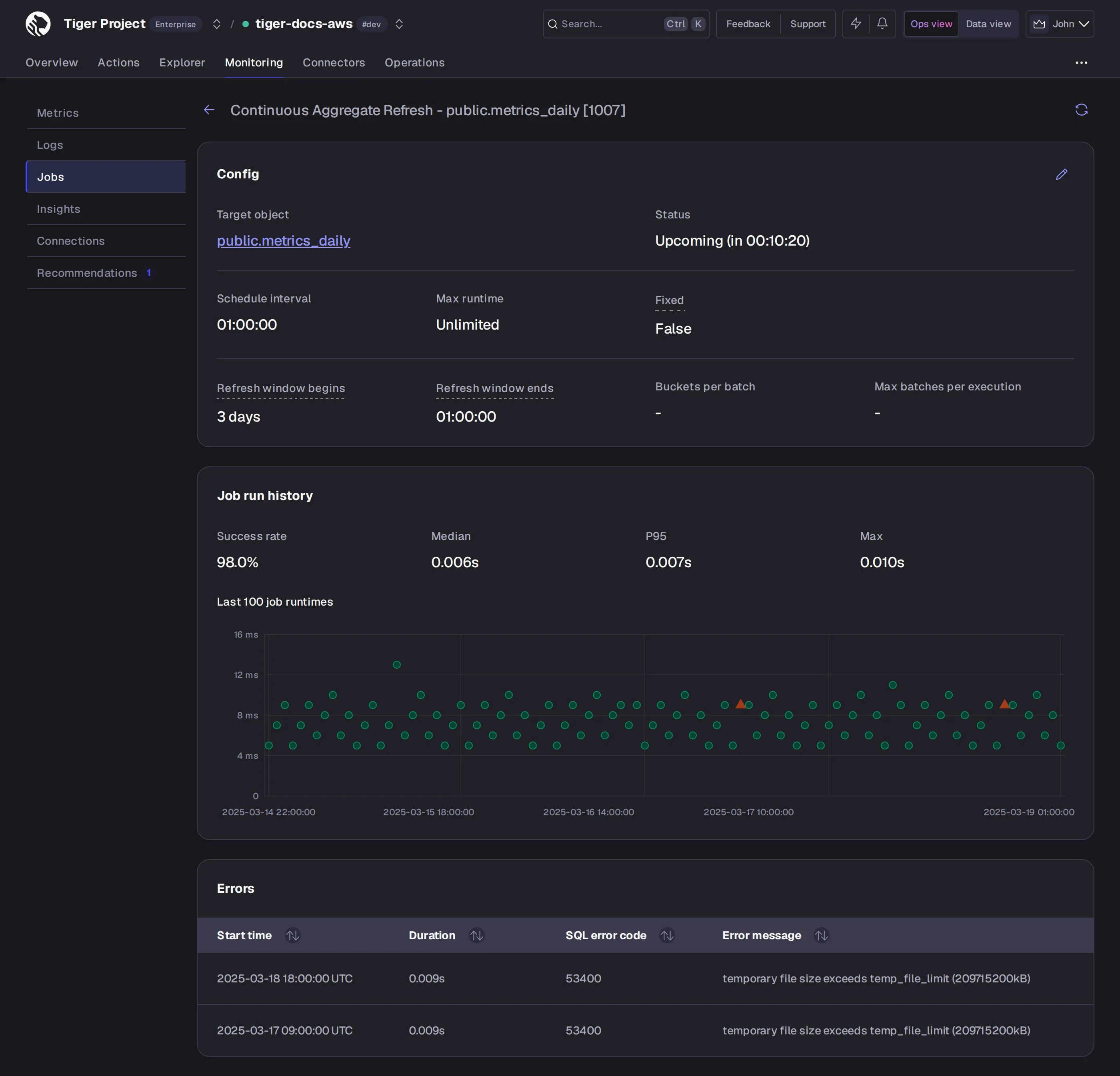Open the three-dot more options menu

pyautogui.click(x=1081, y=62)
